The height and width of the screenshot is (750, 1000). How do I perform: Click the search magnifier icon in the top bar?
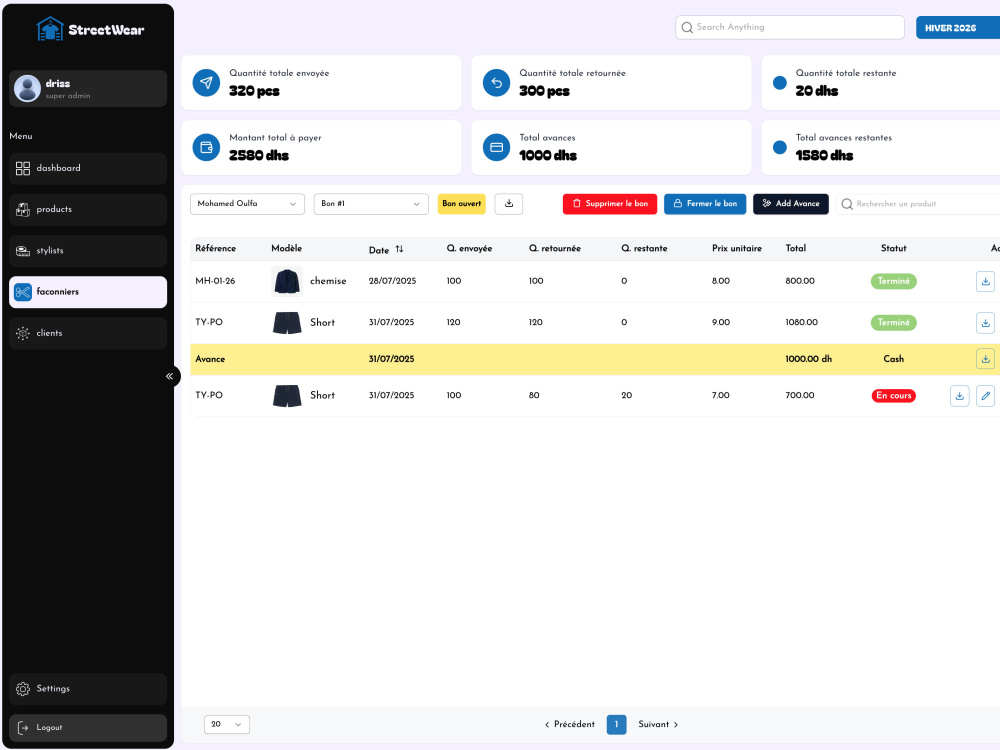coord(687,27)
